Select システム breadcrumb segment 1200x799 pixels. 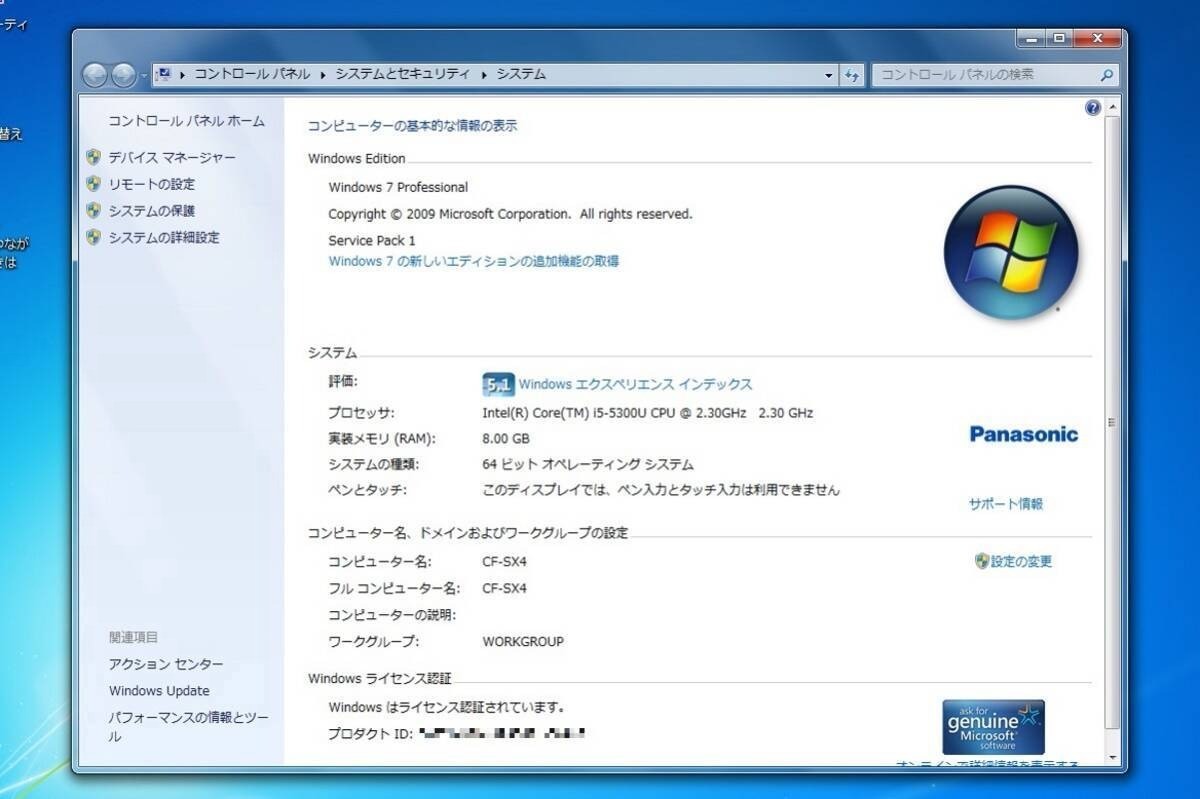coord(521,74)
